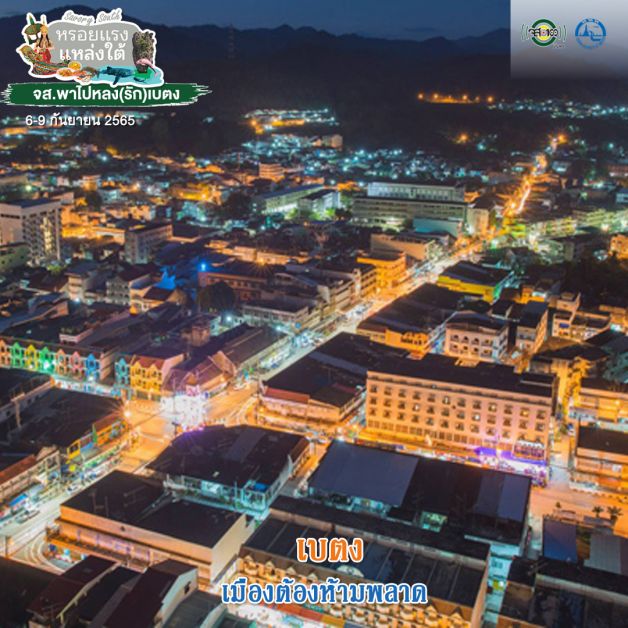This screenshot has width=628, height=628.
Task: Click the 'หรอยแรงแหล่งใต้' logo title
Action: click(93, 44)
